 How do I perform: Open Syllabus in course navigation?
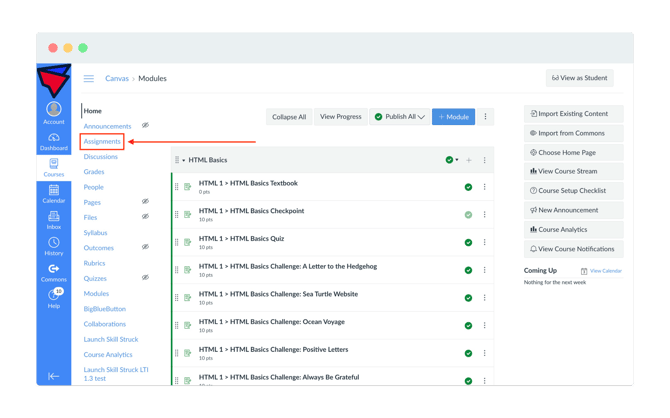(95, 233)
